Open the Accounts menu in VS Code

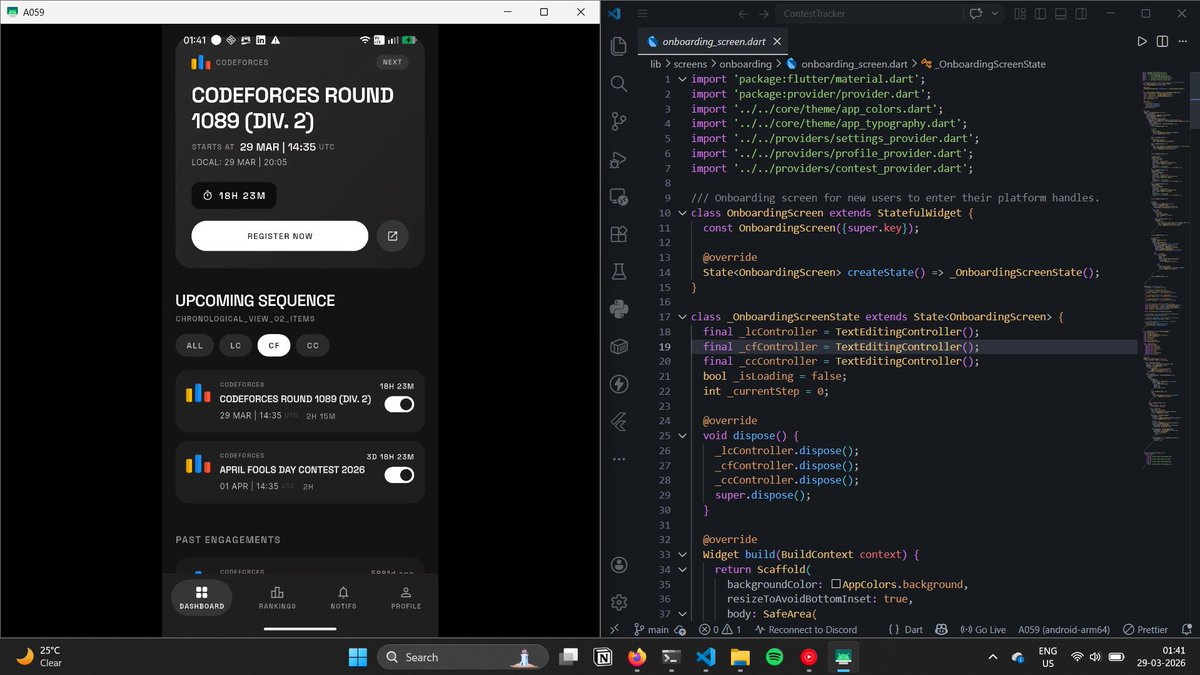[x=618, y=564]
